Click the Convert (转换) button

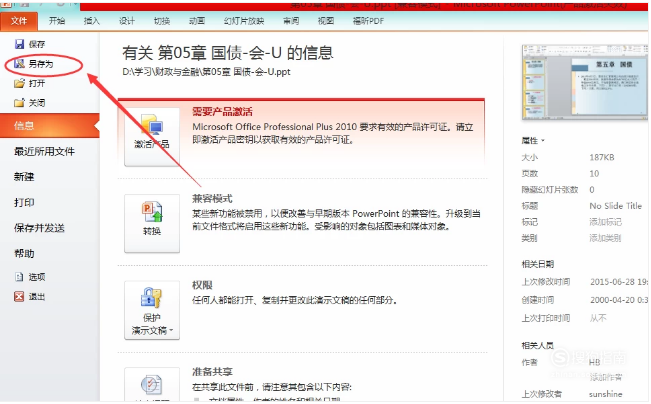tap(152, 223)
